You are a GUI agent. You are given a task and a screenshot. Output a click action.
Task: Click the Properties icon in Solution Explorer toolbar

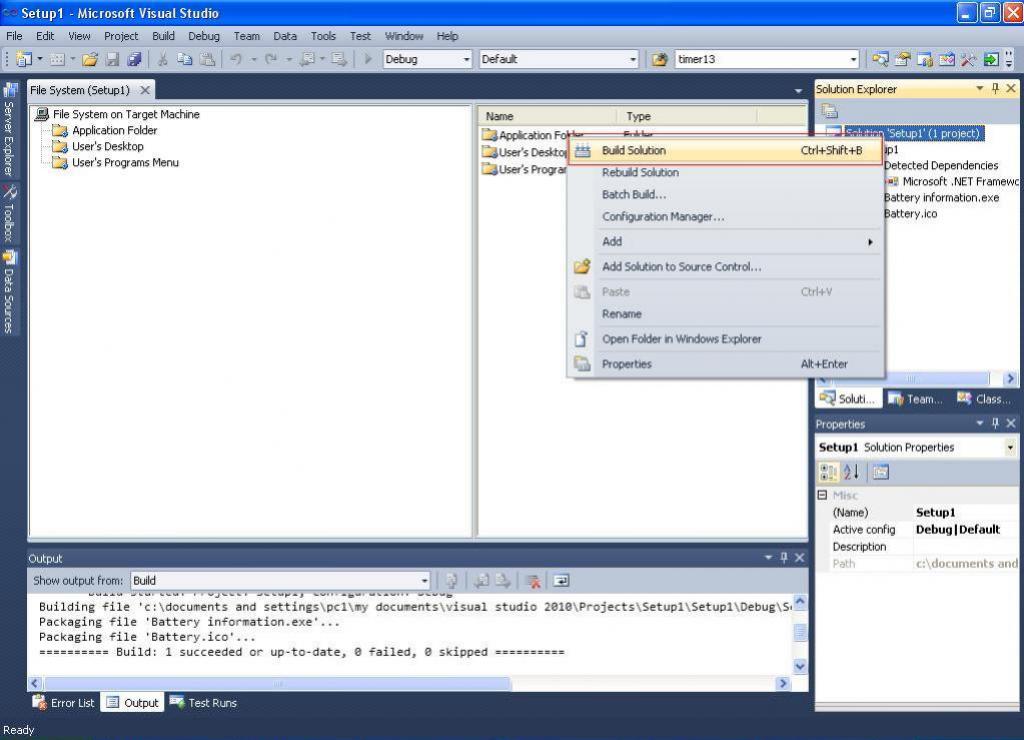point(829,111)
